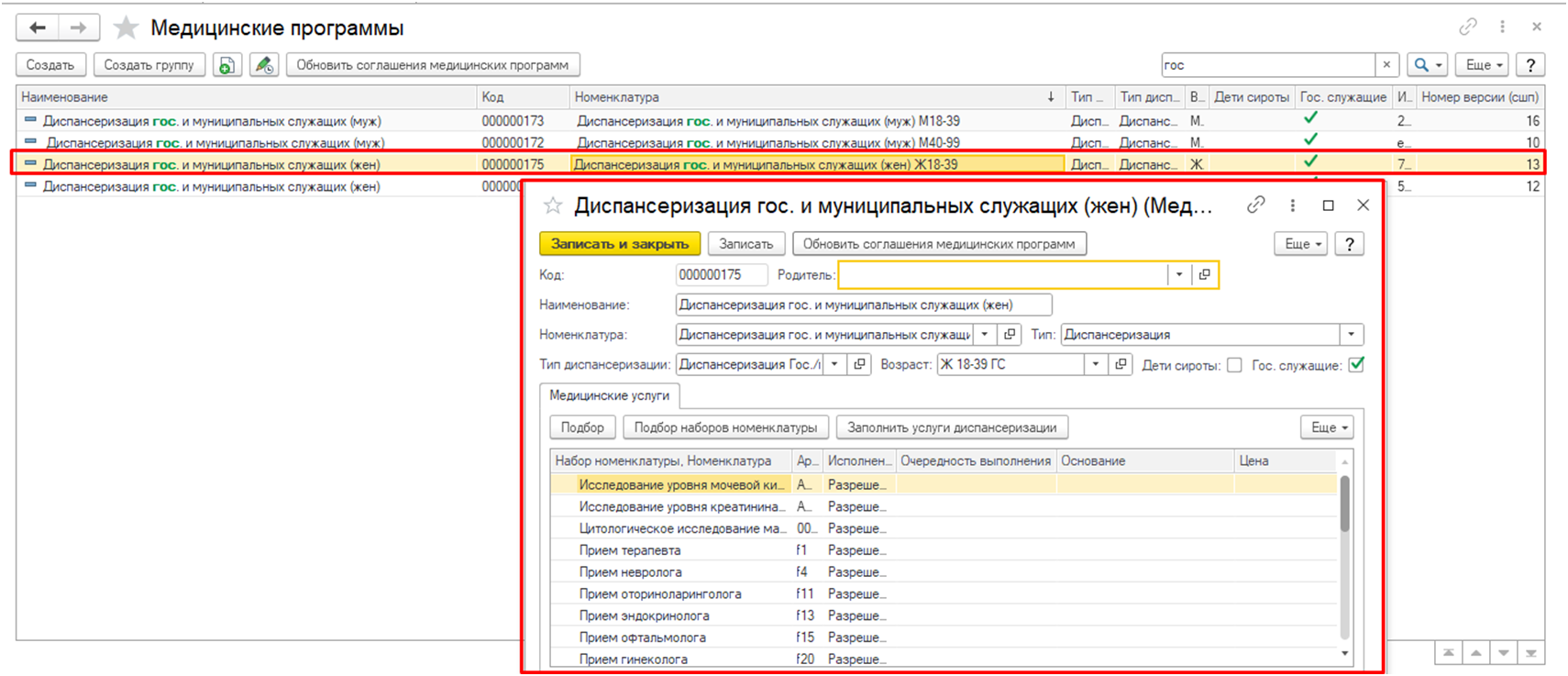The height and width of the screenshot is (676, 1568).
Task: Click the create-by-copy document icon in the toolbar
Action: point(226,65)
